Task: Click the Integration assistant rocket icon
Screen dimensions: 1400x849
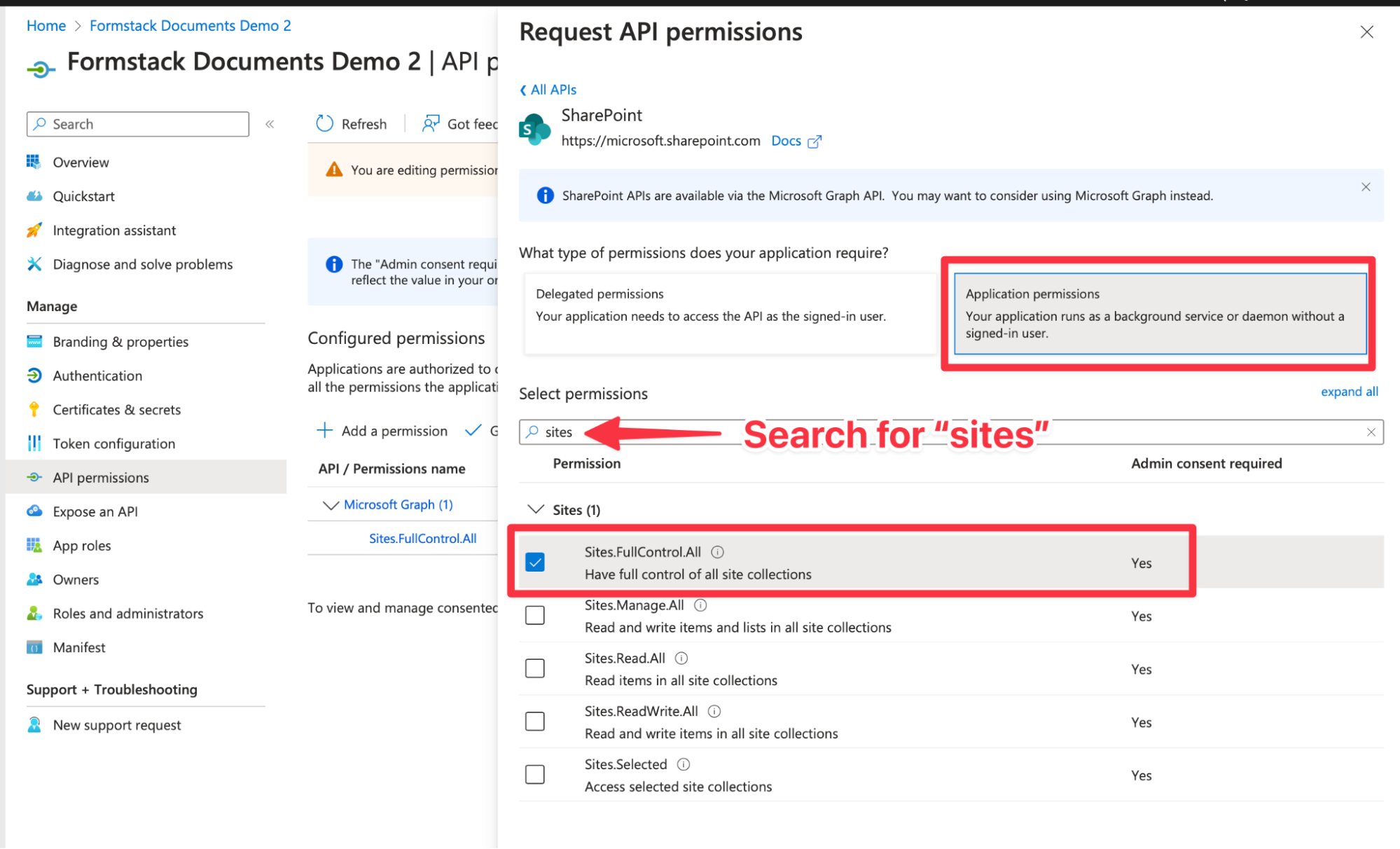Action: pyautogui.click(x=34, y=230)
